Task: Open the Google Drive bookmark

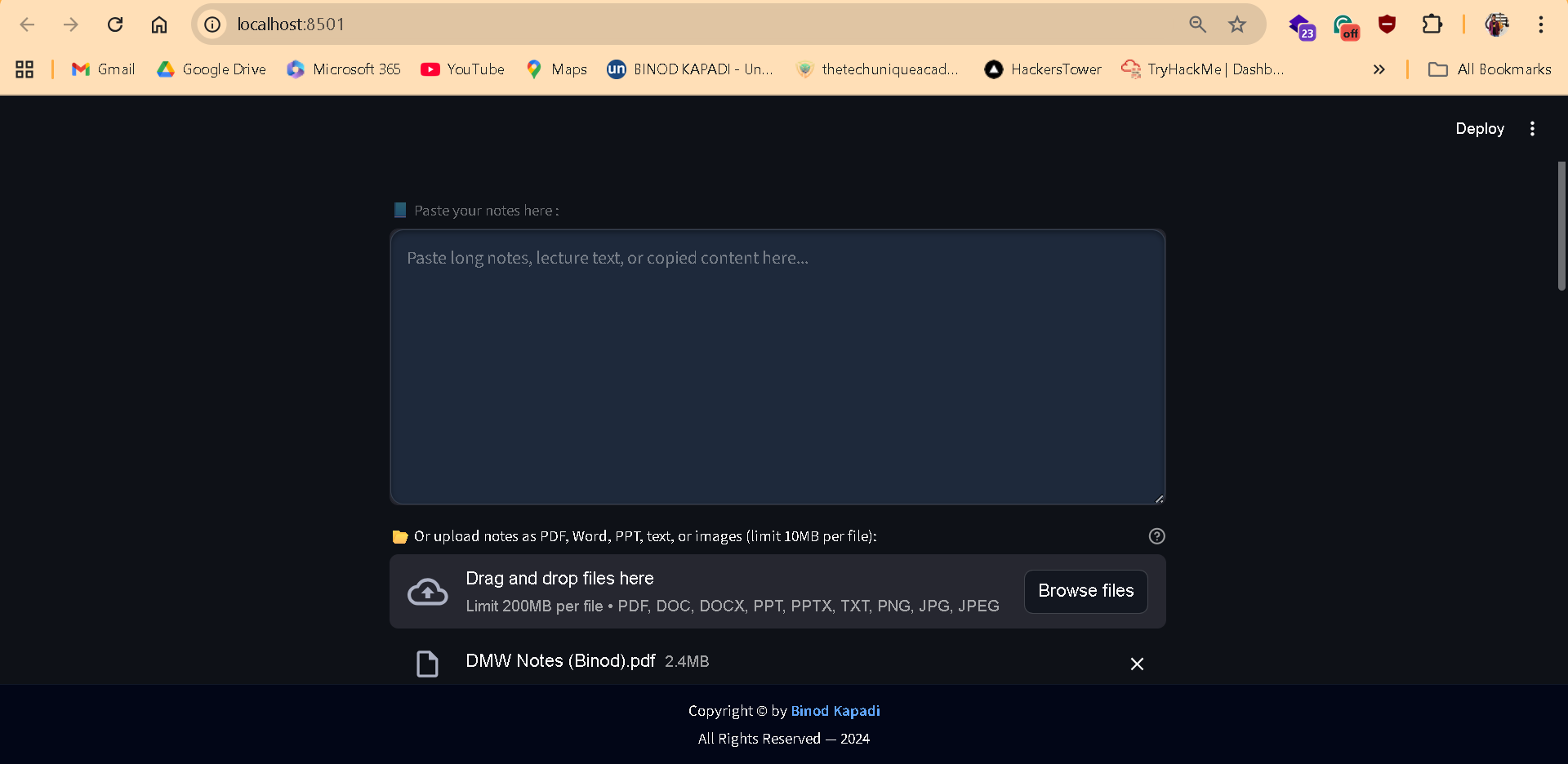Action: pos(211,69)
